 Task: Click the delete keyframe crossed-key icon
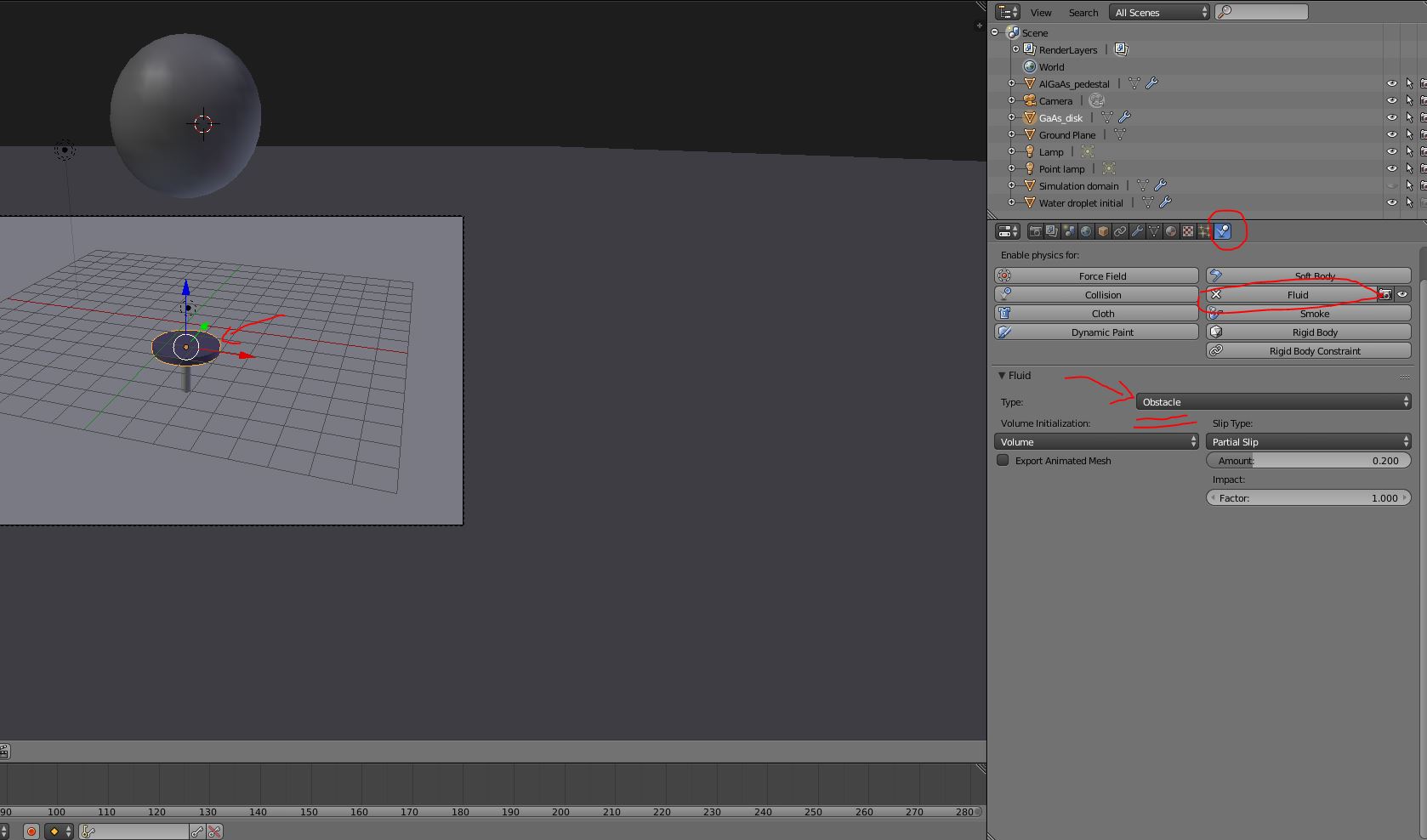point(214,831)
